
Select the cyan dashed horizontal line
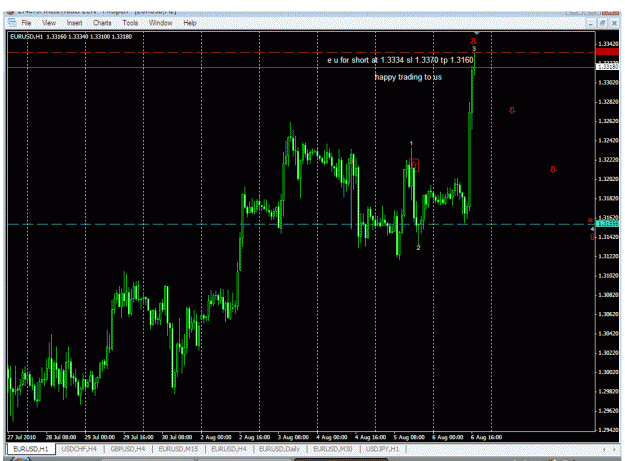[301, 224]
